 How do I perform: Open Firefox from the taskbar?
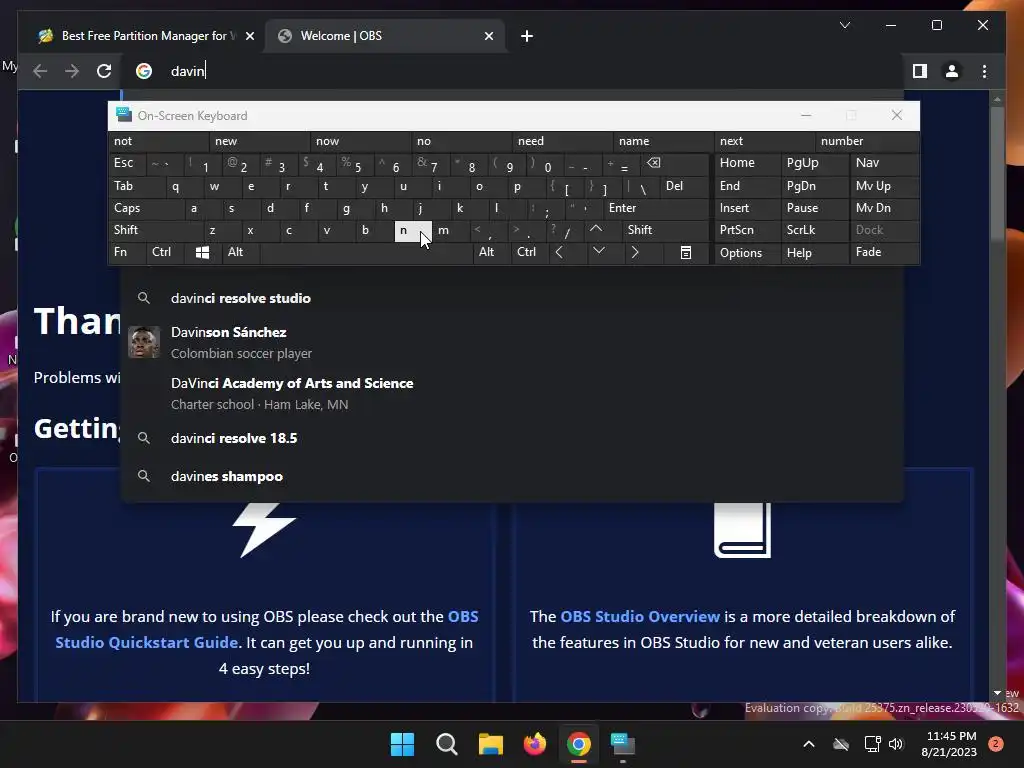(535, 744)
